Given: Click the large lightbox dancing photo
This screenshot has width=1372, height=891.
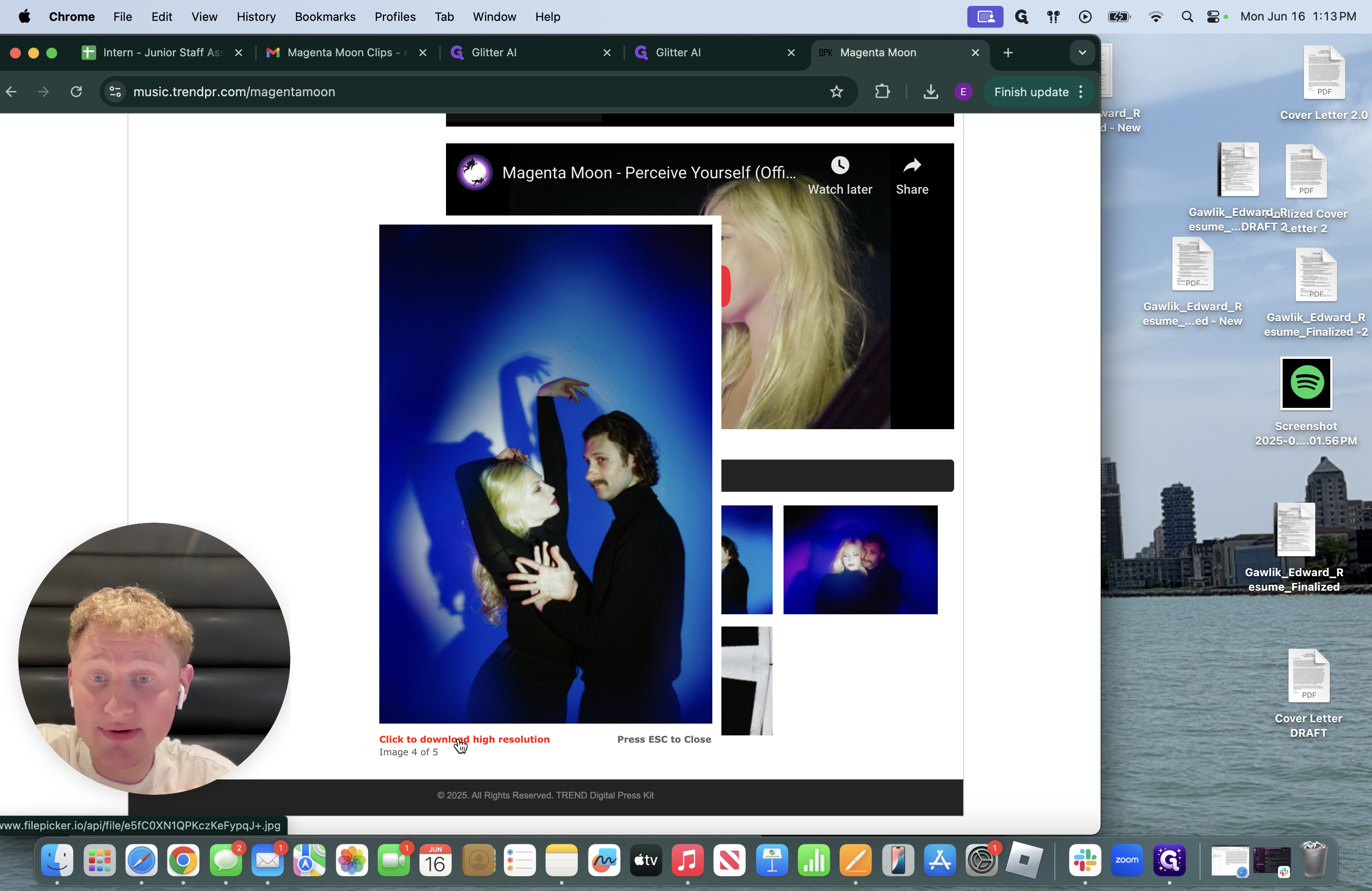Looking at the screenshot, I should (545, 474).
